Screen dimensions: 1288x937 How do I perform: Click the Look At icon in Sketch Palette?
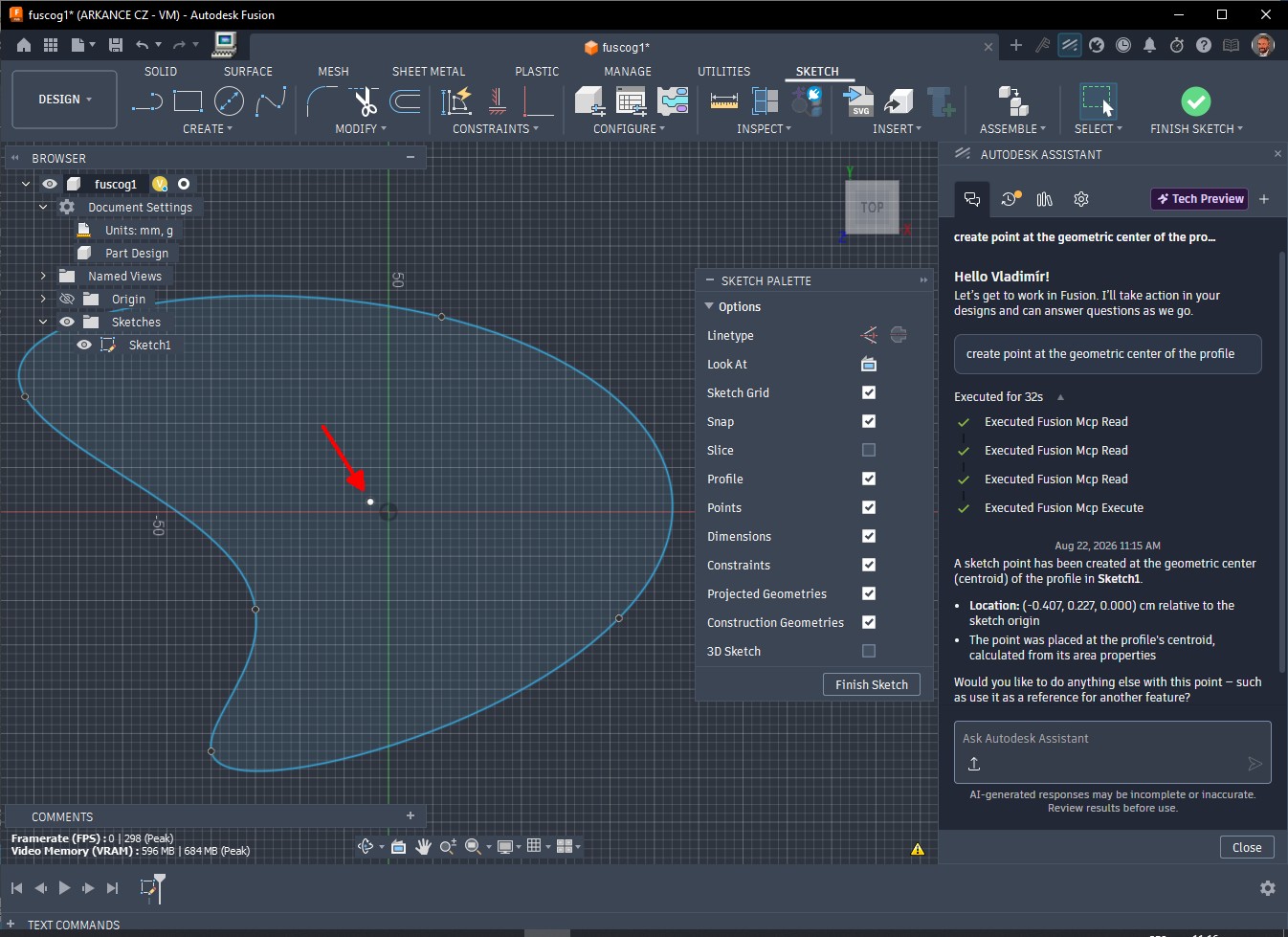pos(869,364)
